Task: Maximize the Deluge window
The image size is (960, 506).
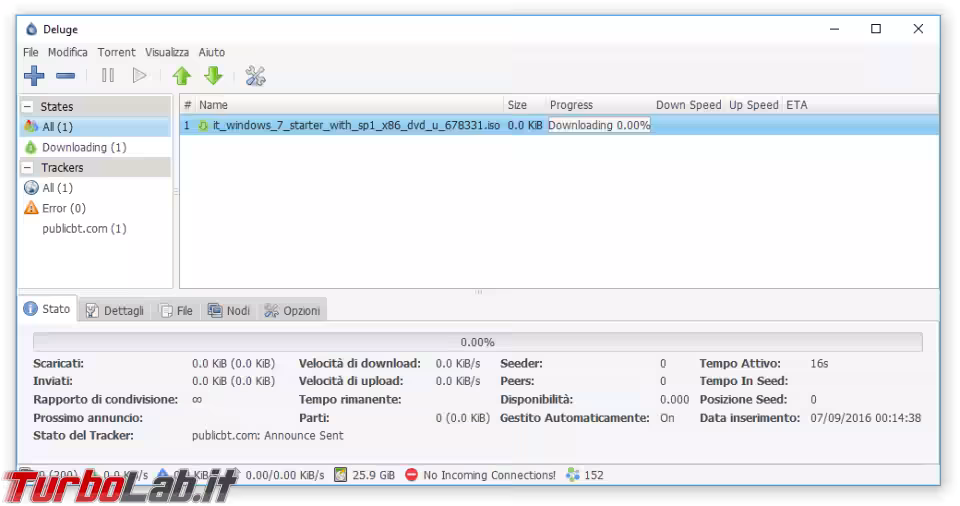Action: point(876,29)
